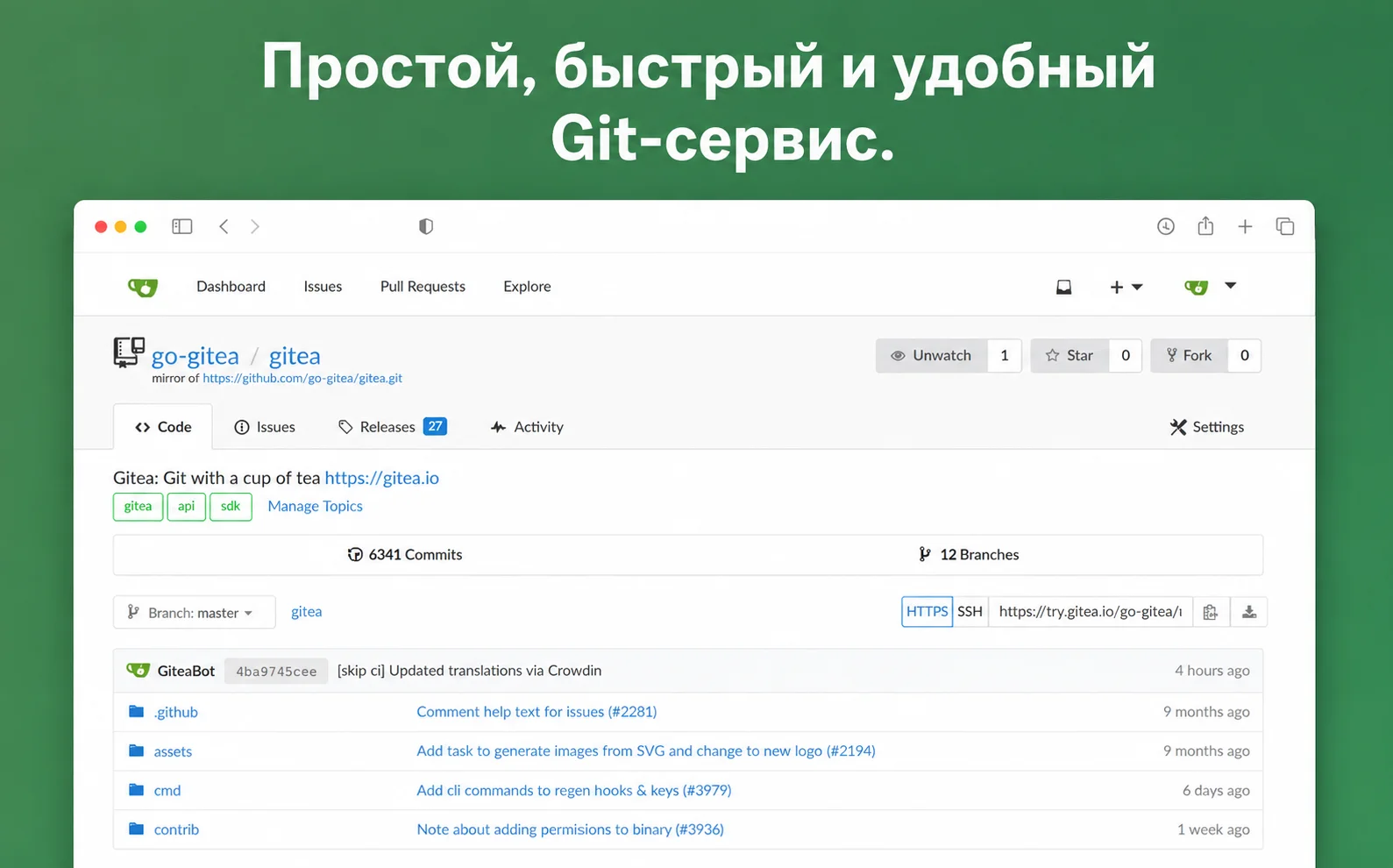The image size is (1393, 868).
Task: Click the watchers count 1
Action: click(1005, 356)
